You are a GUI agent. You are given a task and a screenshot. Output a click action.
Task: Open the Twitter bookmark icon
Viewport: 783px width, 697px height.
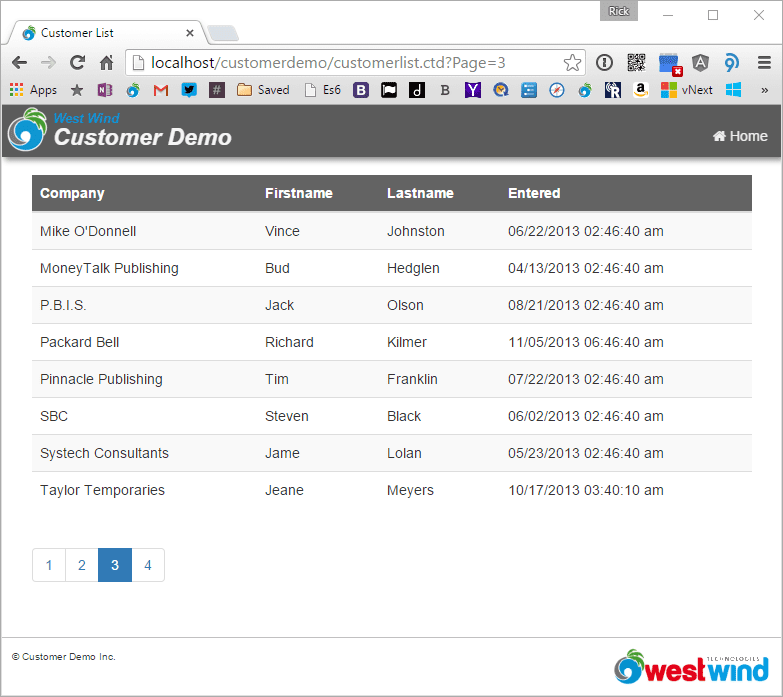188,90
